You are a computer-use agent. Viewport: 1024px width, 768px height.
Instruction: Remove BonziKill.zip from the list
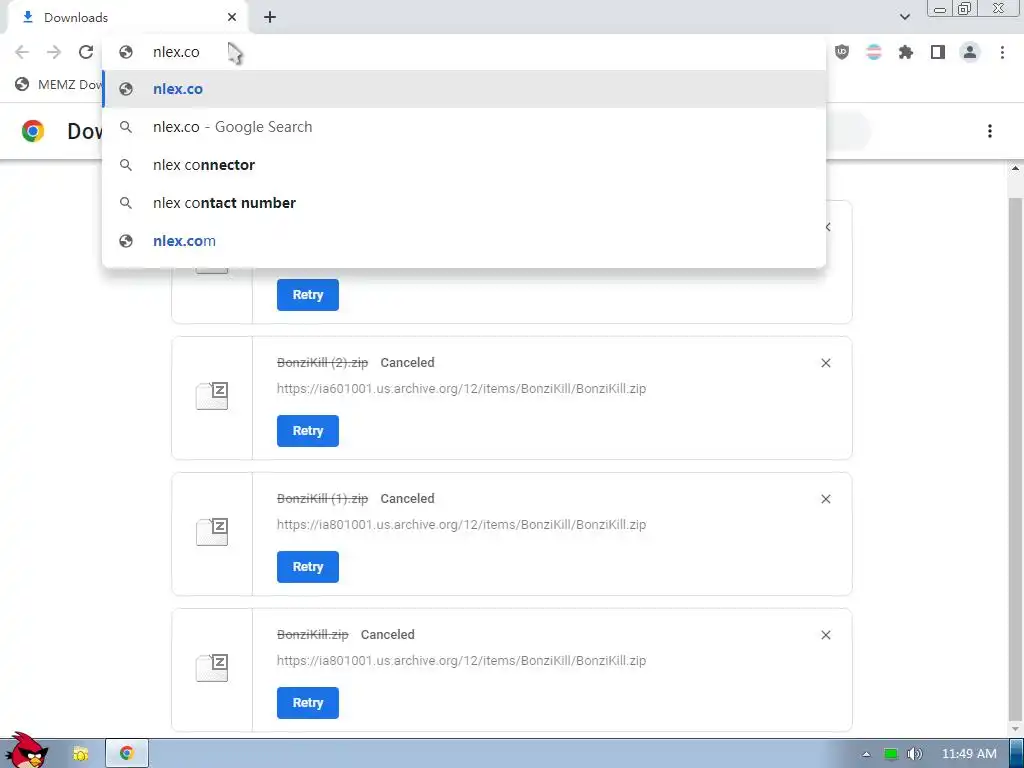(825, 635)
